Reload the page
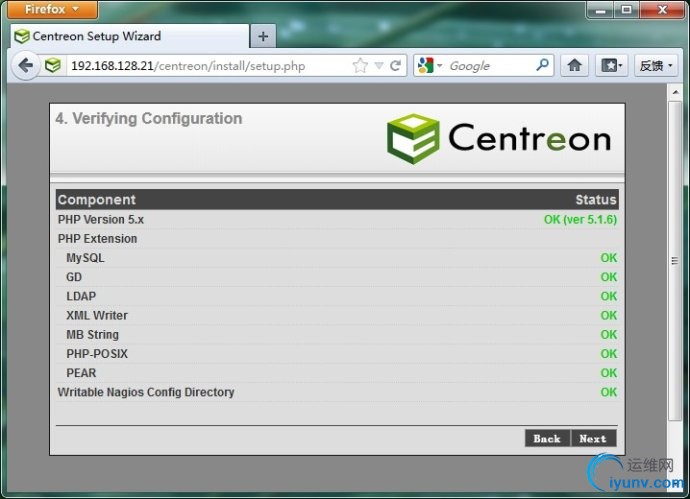Screen dimensions: 690x499 [395, 66]
